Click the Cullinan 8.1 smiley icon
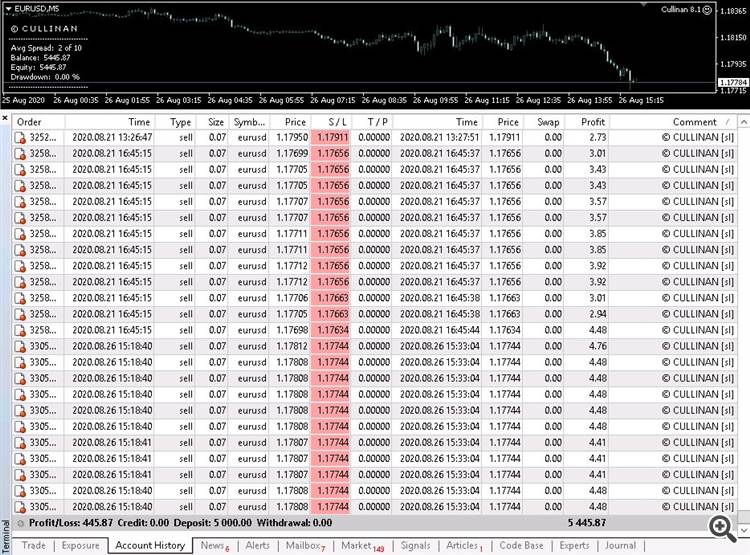The width and height of the screenshot is (750, 555). click(707, 10)
